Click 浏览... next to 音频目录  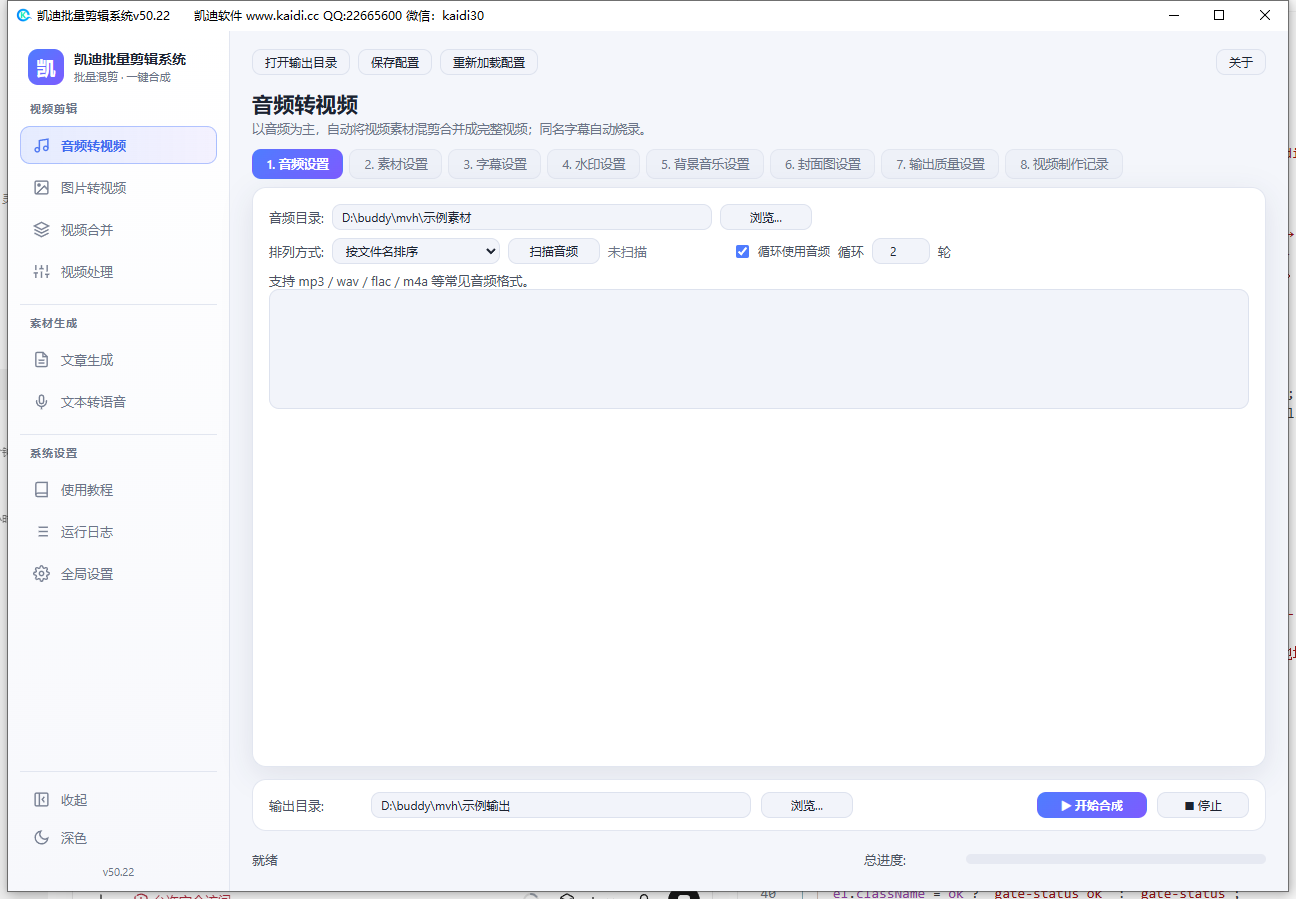[x=766, y=217]
